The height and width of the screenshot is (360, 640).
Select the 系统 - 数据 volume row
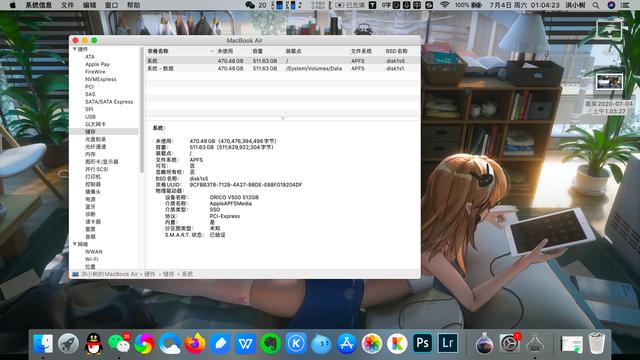(282, 69)
